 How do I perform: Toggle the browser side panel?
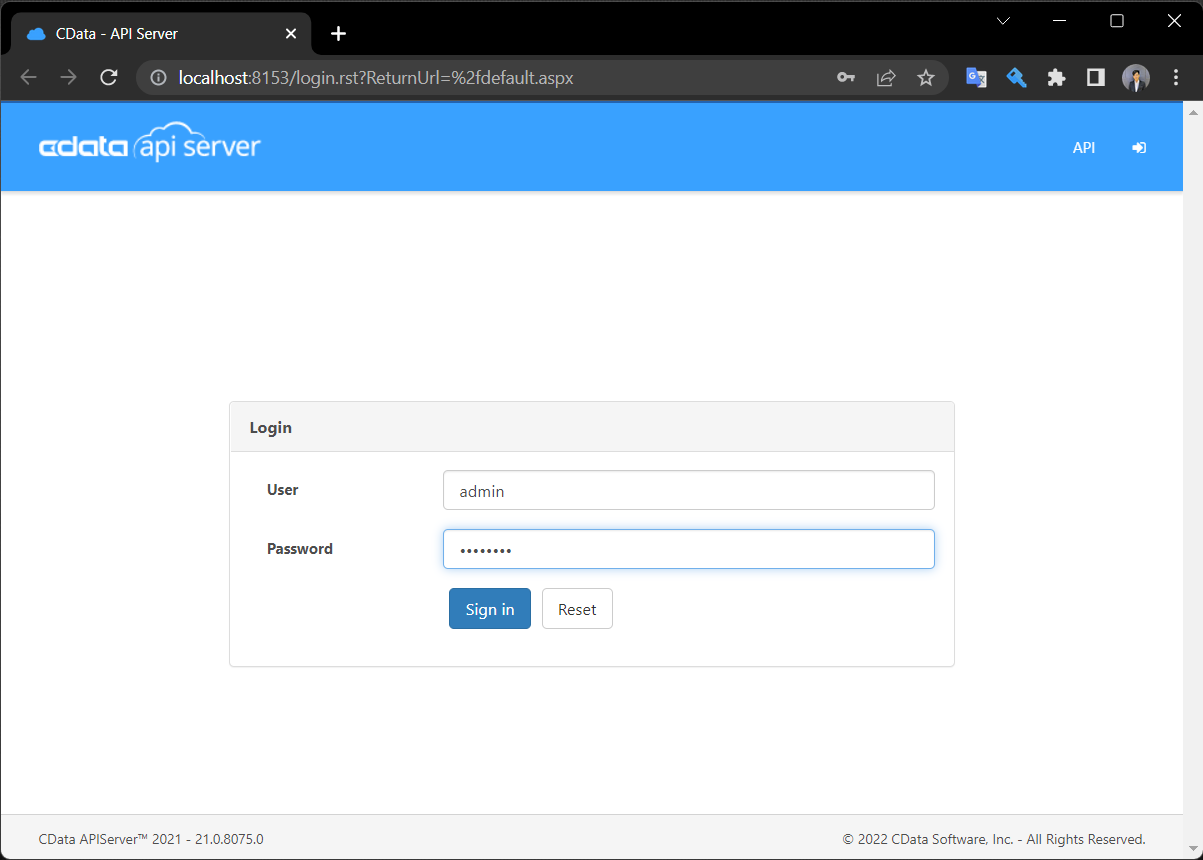click(1096, 77)
